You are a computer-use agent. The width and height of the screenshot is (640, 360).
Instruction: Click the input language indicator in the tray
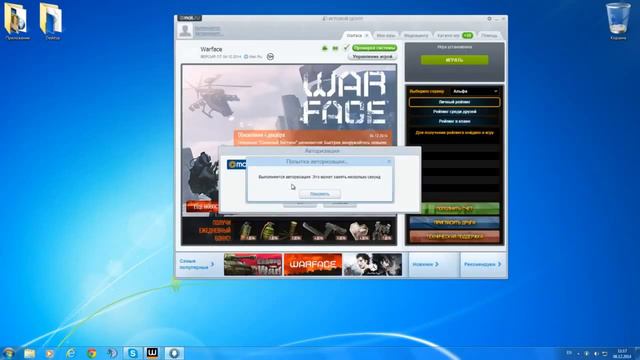(569, 353)
